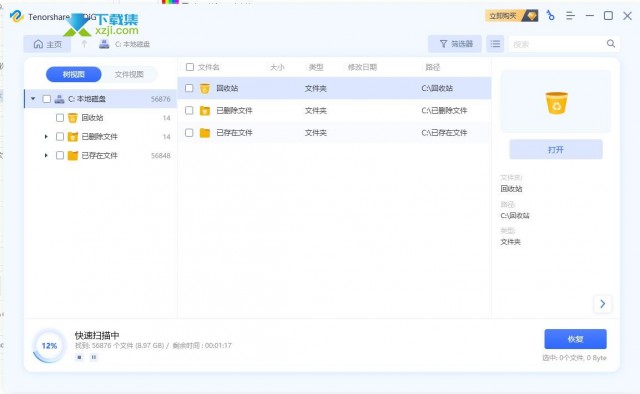Image resolution: width=640 pixels, height=394 pixels.
Task: Click the Tenorshare logo icon
Action: [17, 16]
